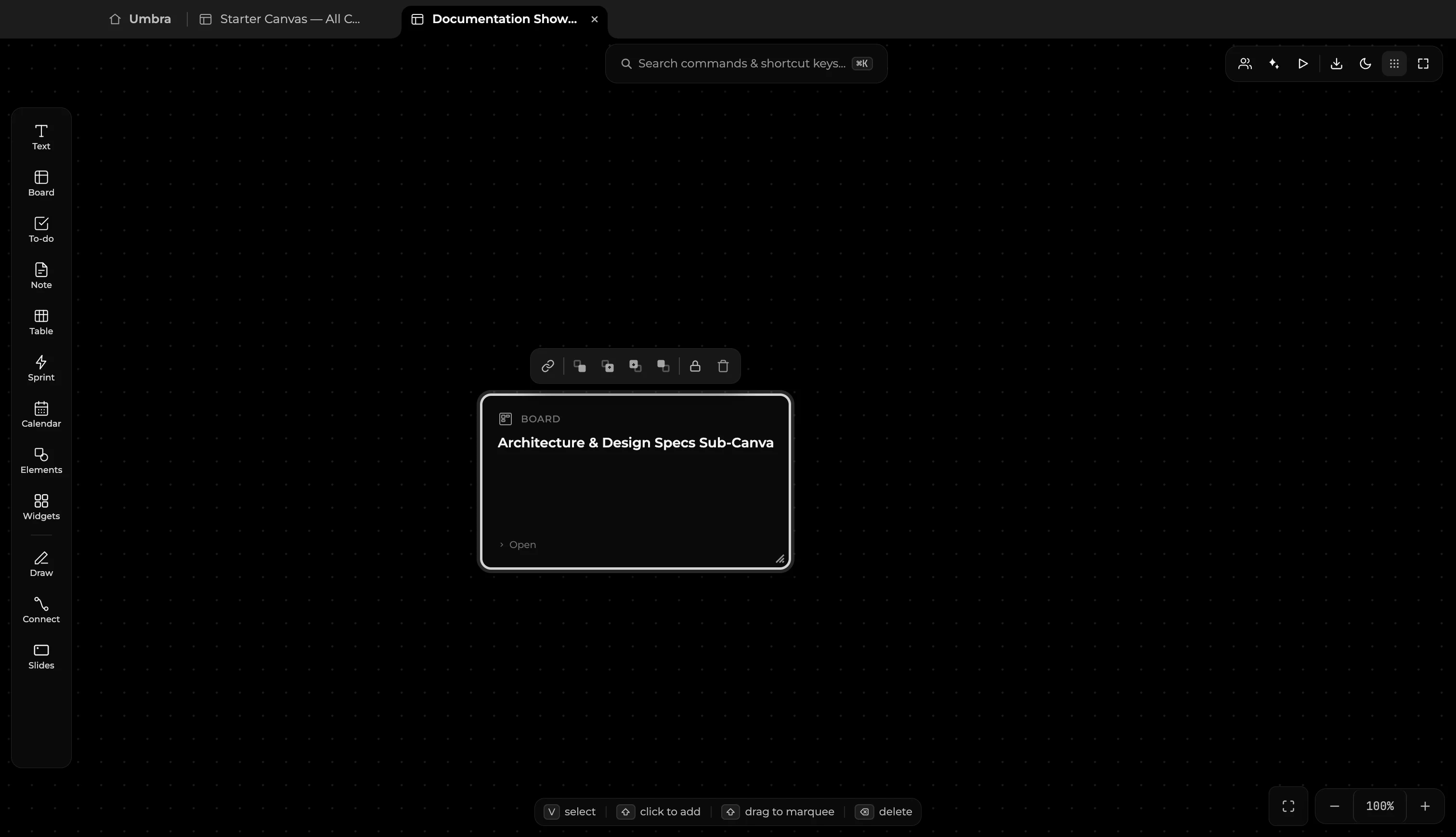
Task: Focus the Search commands & shortcut keys field
Action: 746,64
